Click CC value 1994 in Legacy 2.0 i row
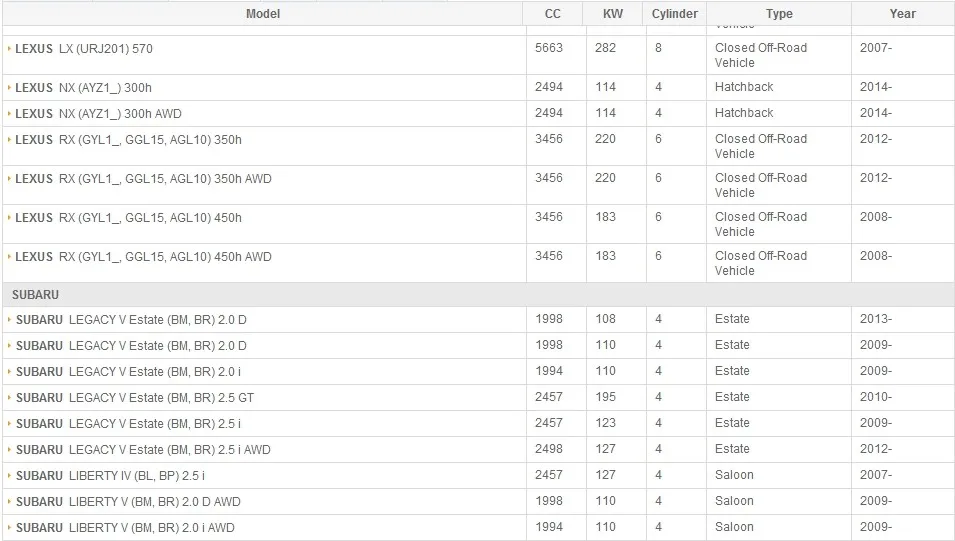The image size is (955, 541). 549,370
